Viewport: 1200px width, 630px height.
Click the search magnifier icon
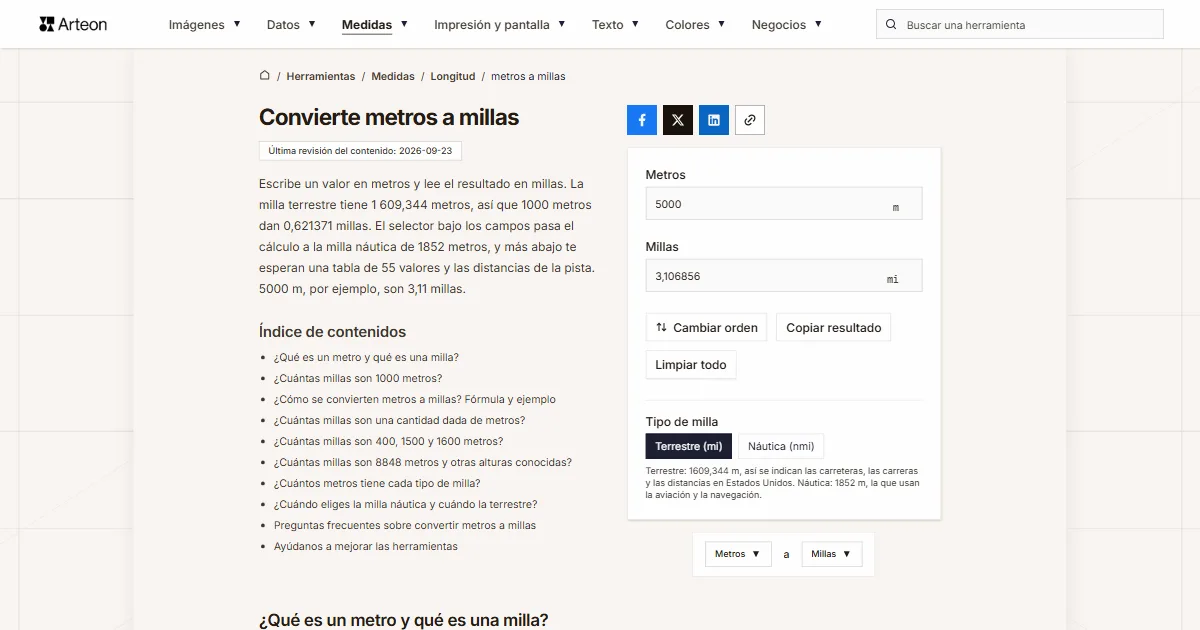(891, 25)
